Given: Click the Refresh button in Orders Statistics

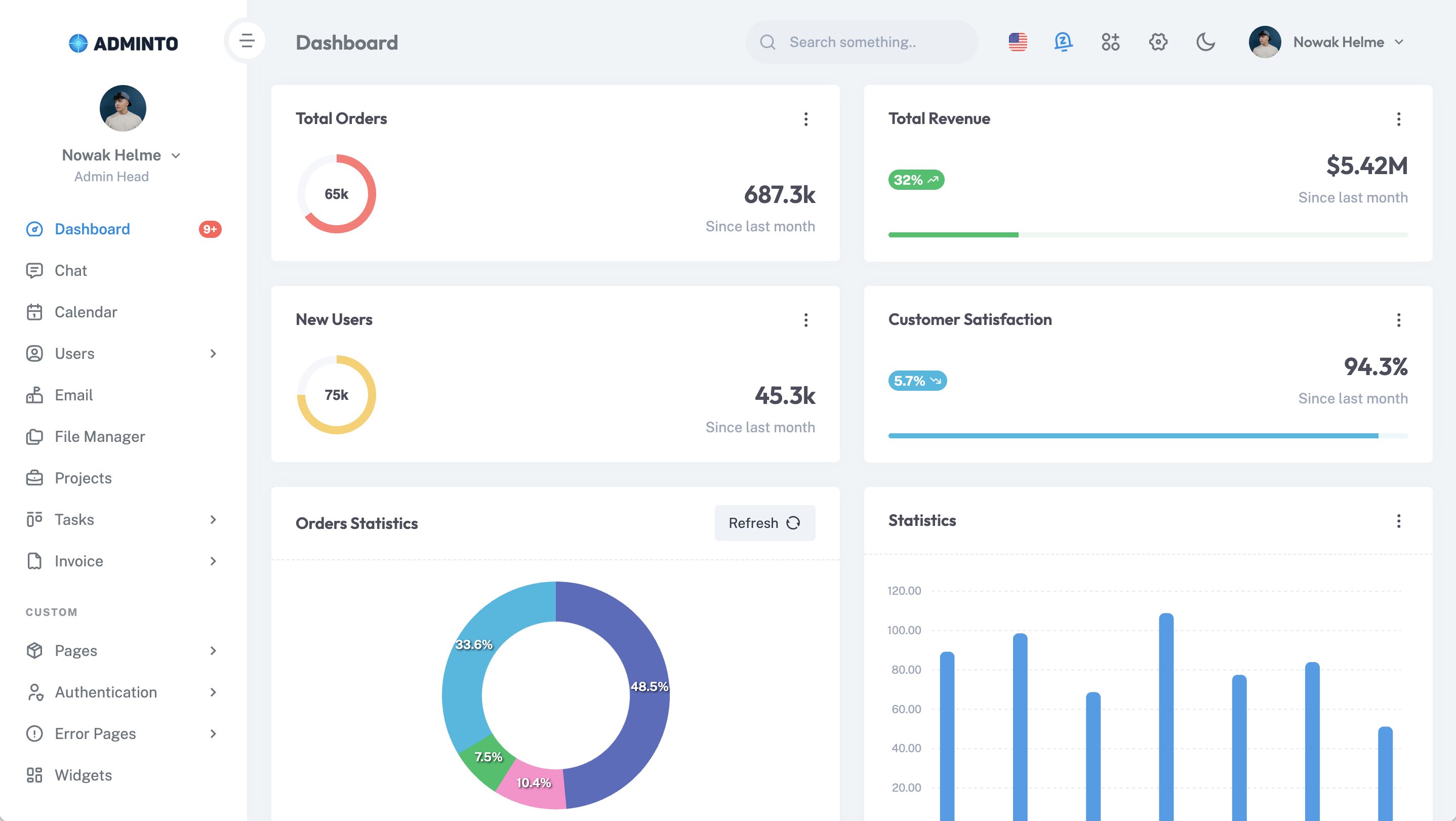Looking at the screenshot, I should point(764,523).
